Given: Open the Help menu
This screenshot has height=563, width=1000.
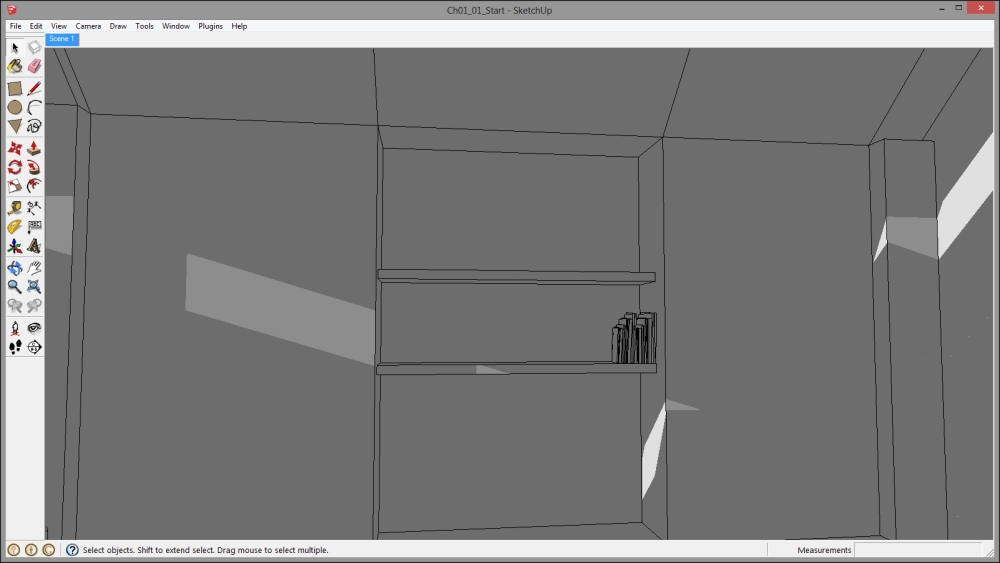Looking at the screenshot, I should tap(239, 26).
